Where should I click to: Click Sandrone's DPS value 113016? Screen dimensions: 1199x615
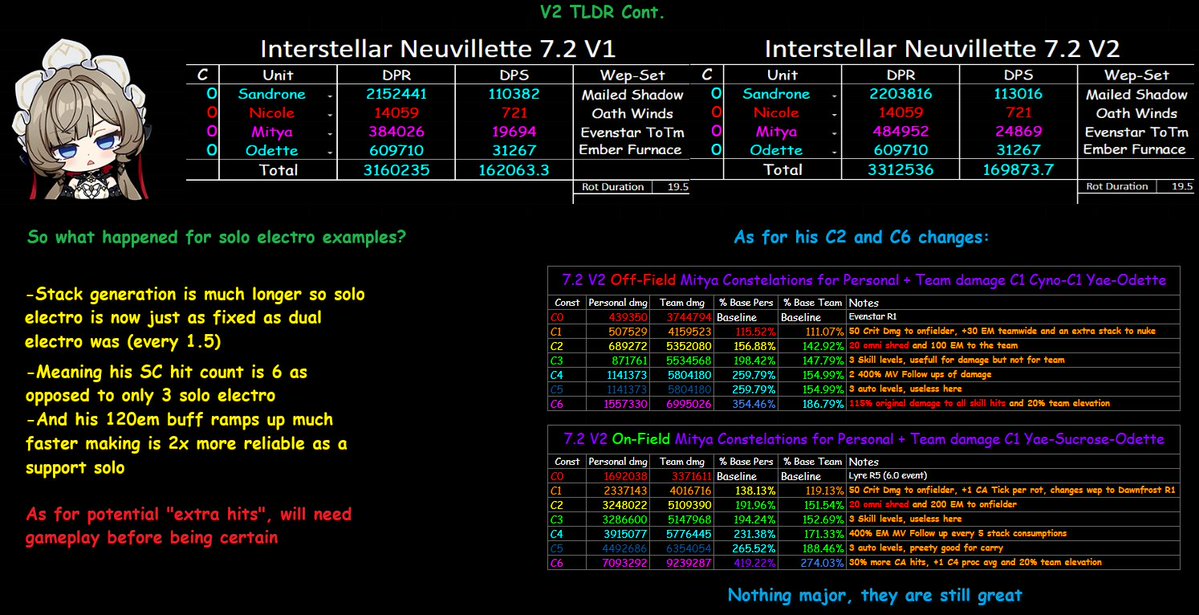(x=1018, y=94)
